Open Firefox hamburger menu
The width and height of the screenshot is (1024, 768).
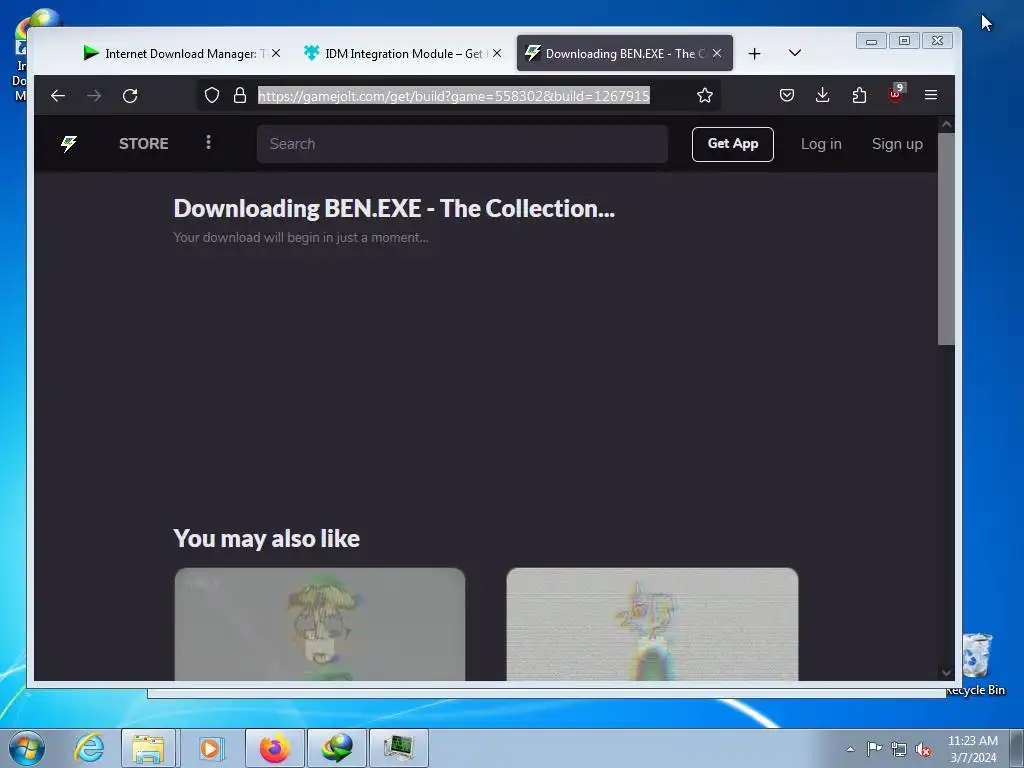(x=931, y=95)
